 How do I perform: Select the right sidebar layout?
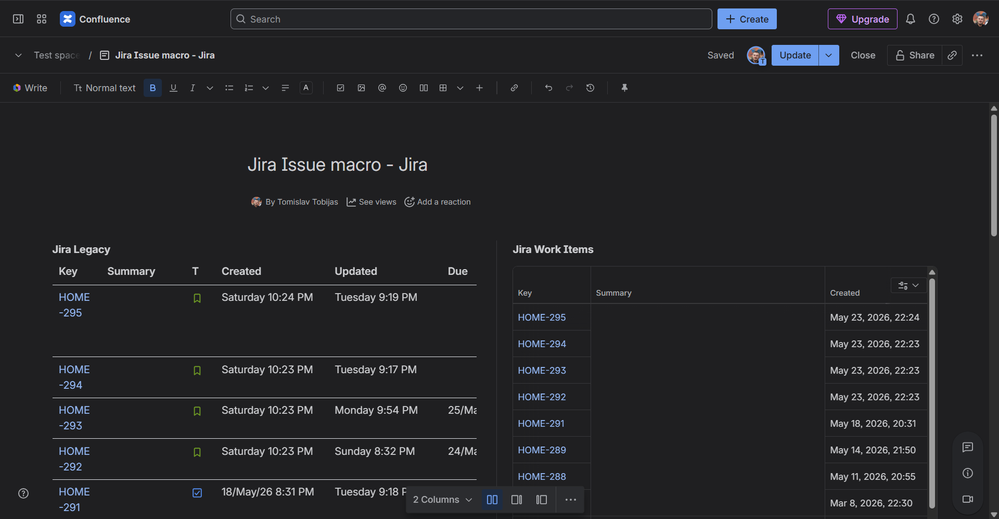(517, 500)
